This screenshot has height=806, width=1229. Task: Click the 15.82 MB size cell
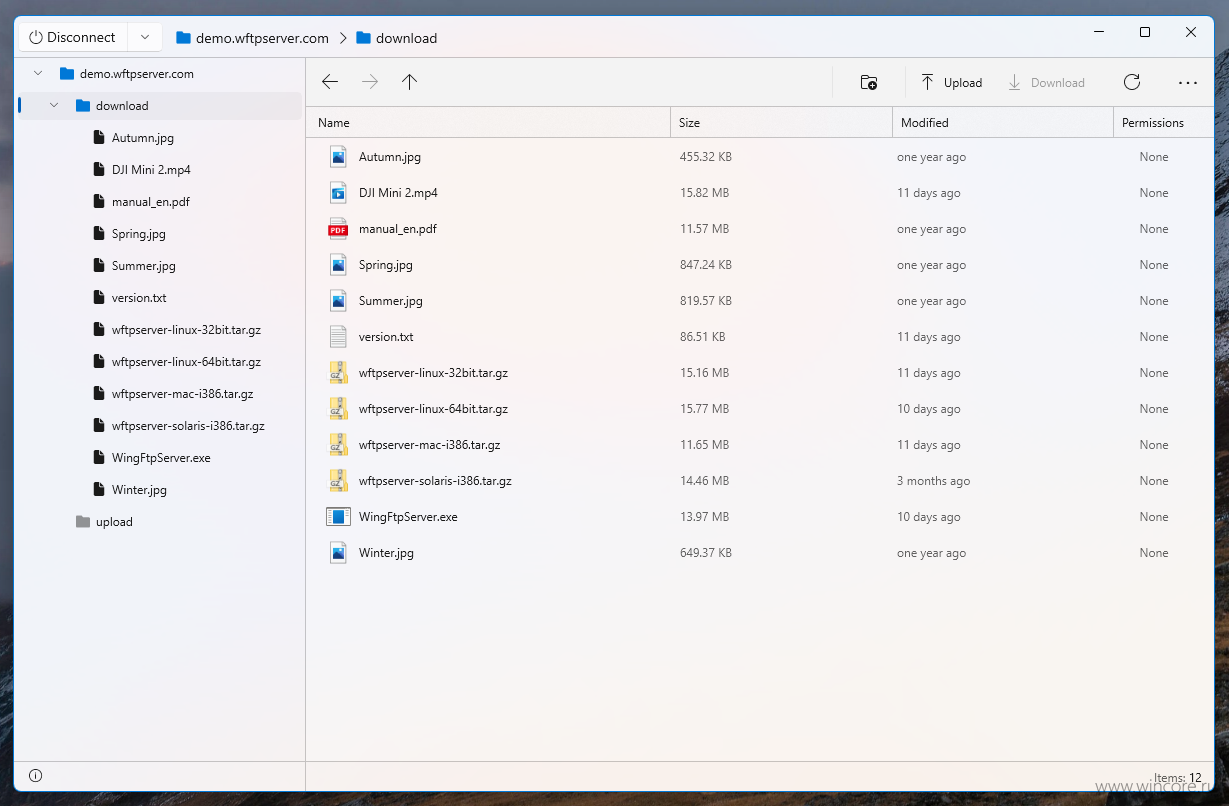point(704,193)
